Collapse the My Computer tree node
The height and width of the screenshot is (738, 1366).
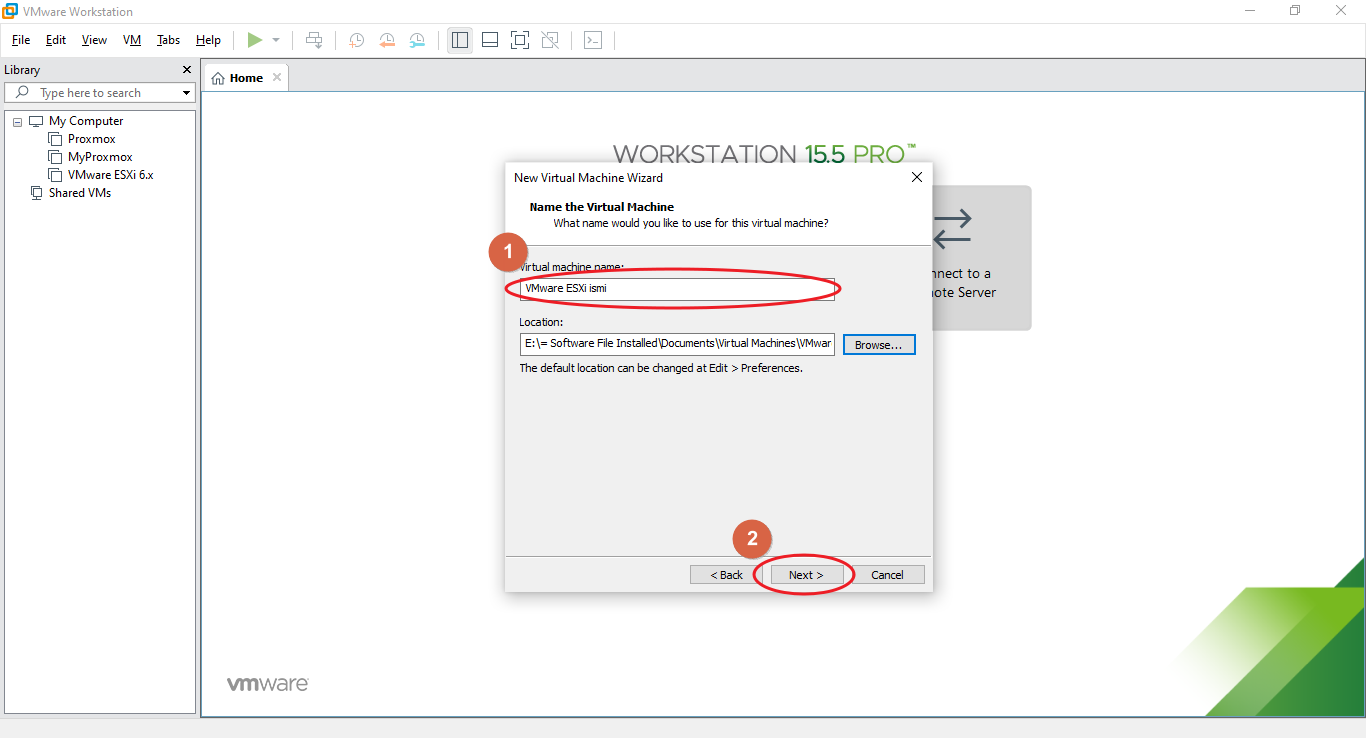point(16,120)
